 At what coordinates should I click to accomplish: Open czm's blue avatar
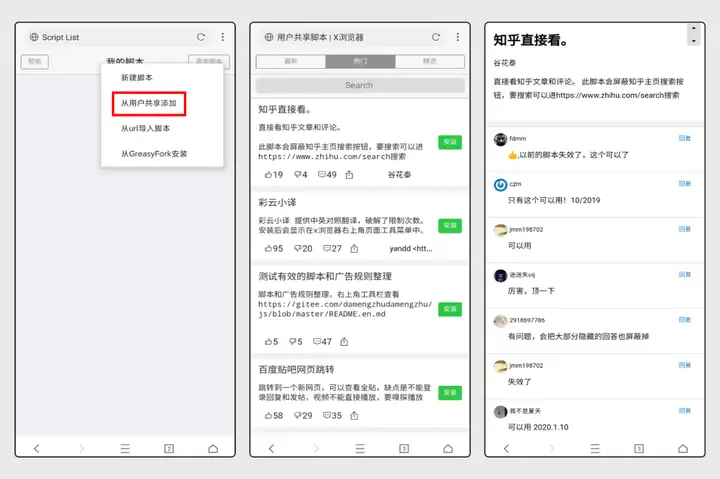501,185
